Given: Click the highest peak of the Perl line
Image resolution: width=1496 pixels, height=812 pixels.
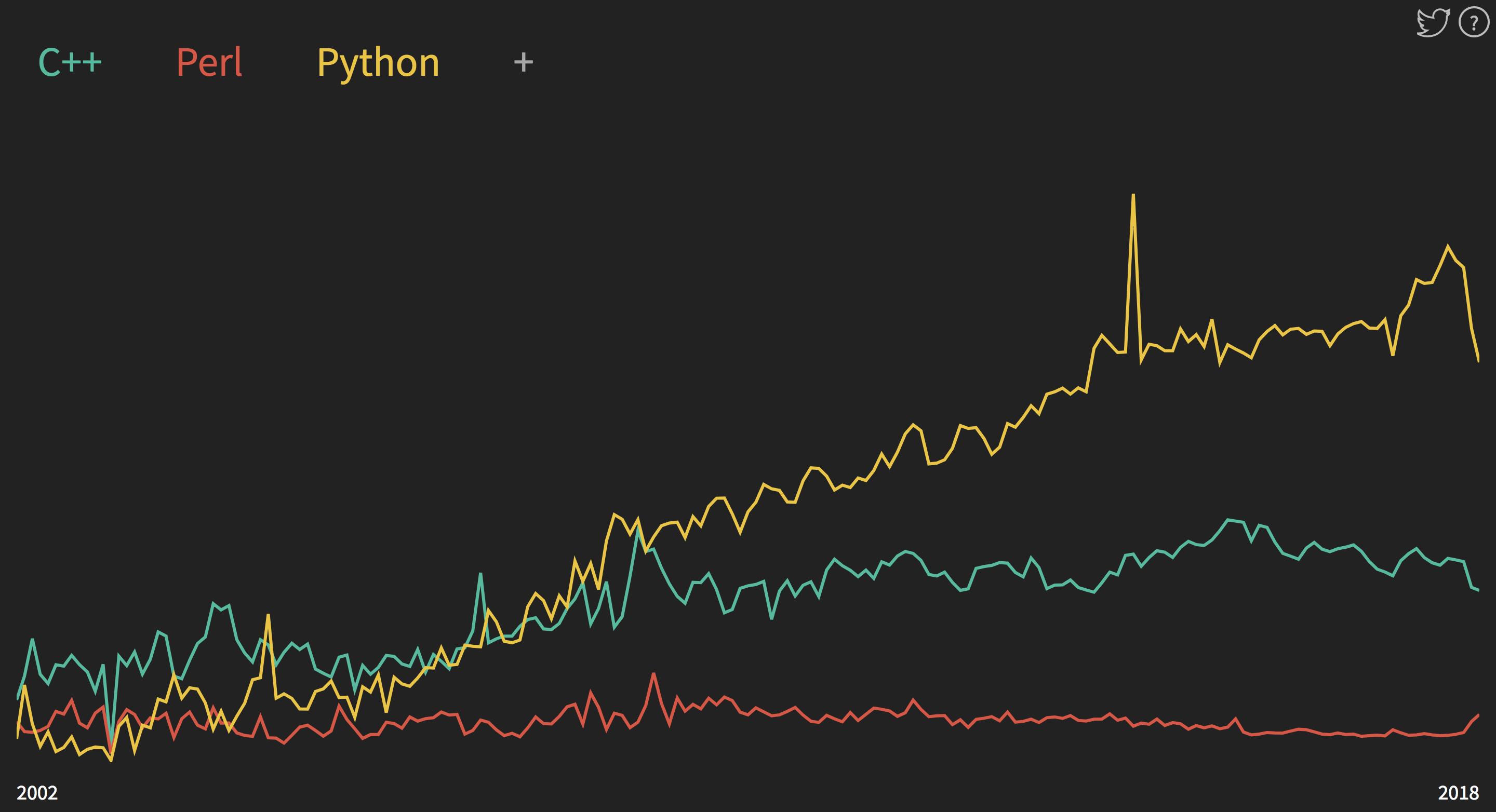Looking at the screenshot, I should point(654,674).
